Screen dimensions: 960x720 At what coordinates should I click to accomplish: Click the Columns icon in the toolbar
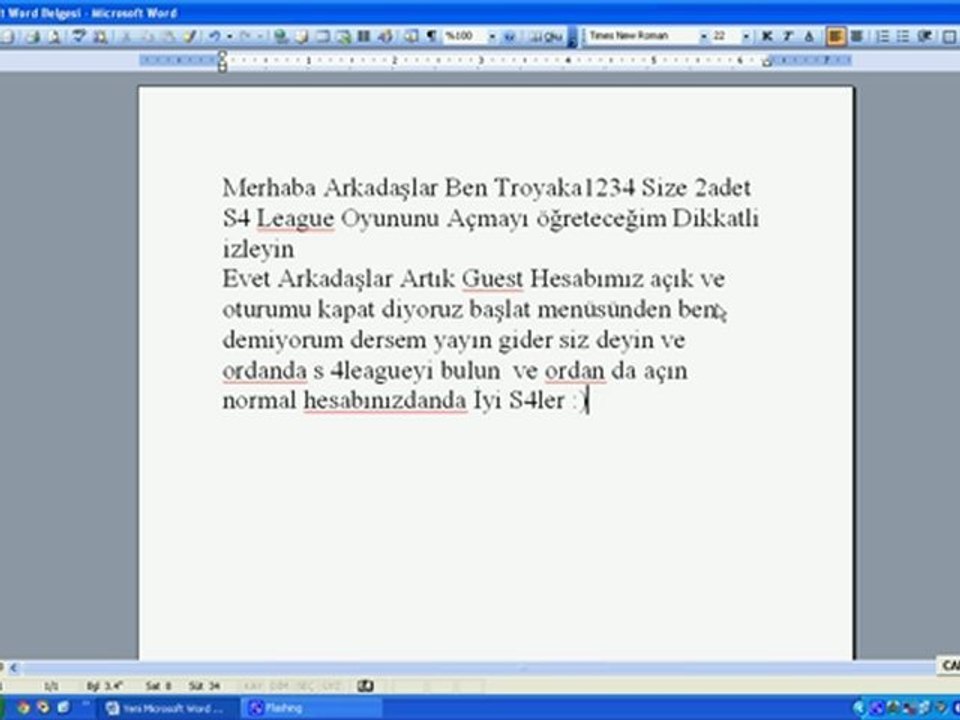364,37
